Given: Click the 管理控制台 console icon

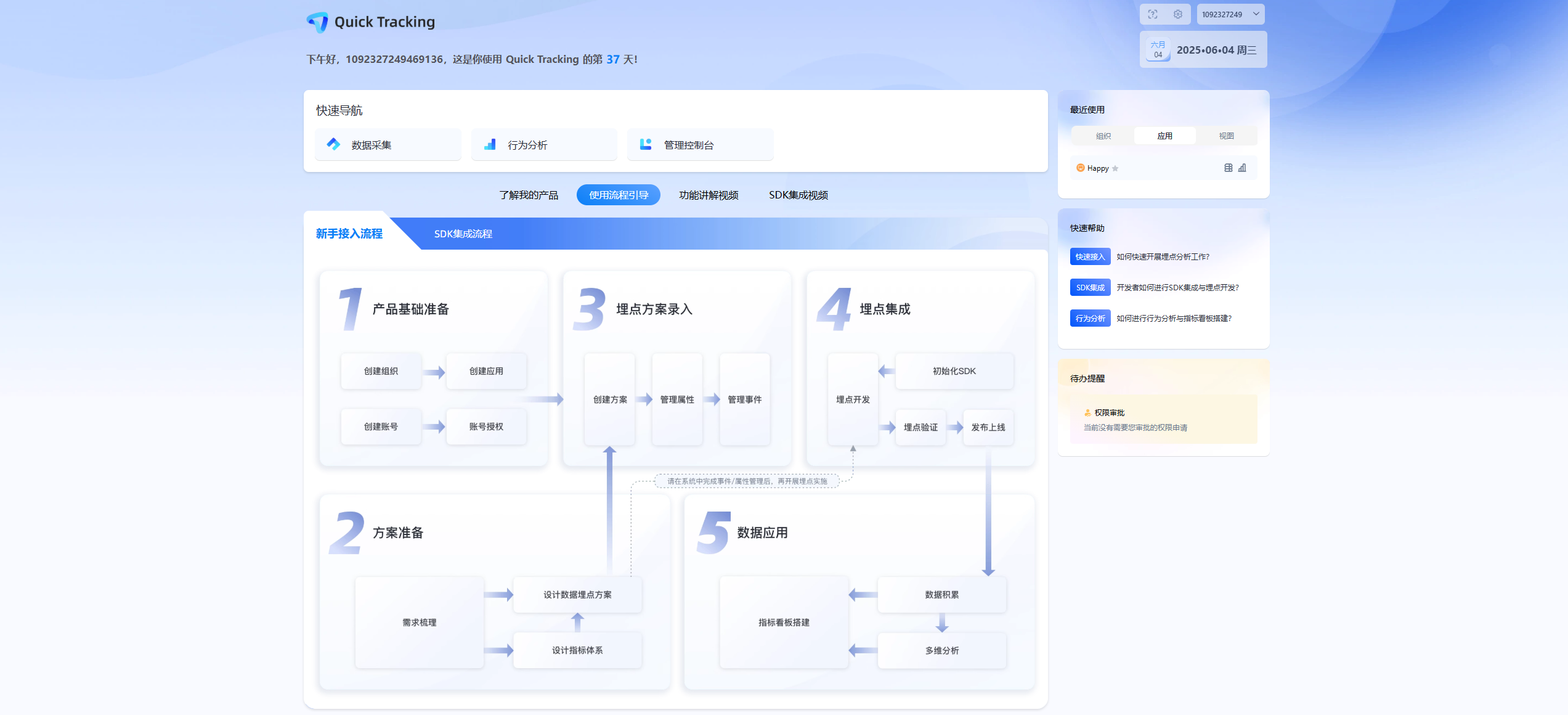Looking at the screenshot, I should tap(646, 144).
